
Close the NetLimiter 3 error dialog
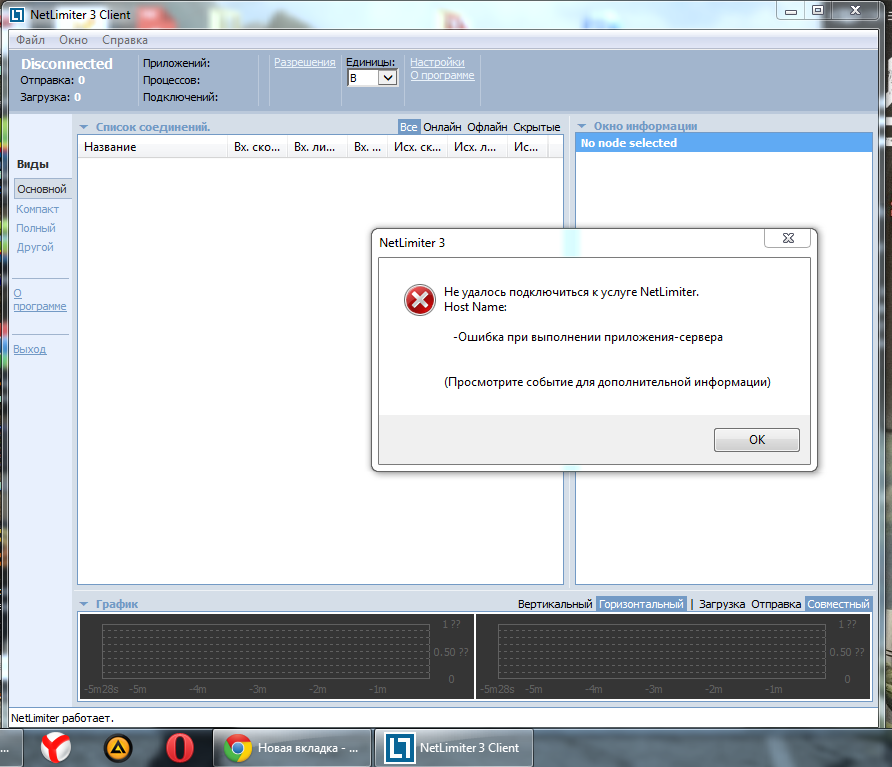pyautogui.click(x=787, y=238)
